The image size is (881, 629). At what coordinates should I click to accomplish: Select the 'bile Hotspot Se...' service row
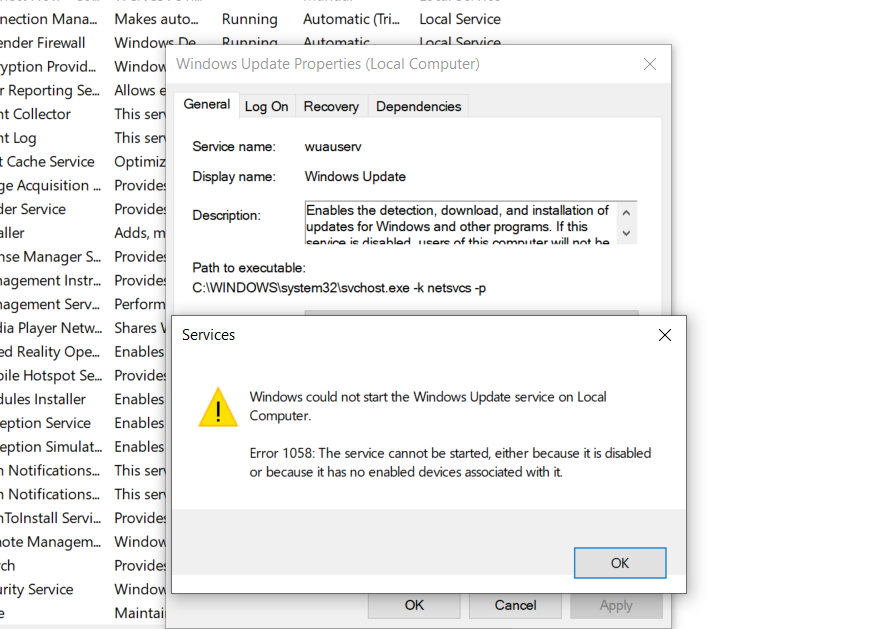(83, 375)
